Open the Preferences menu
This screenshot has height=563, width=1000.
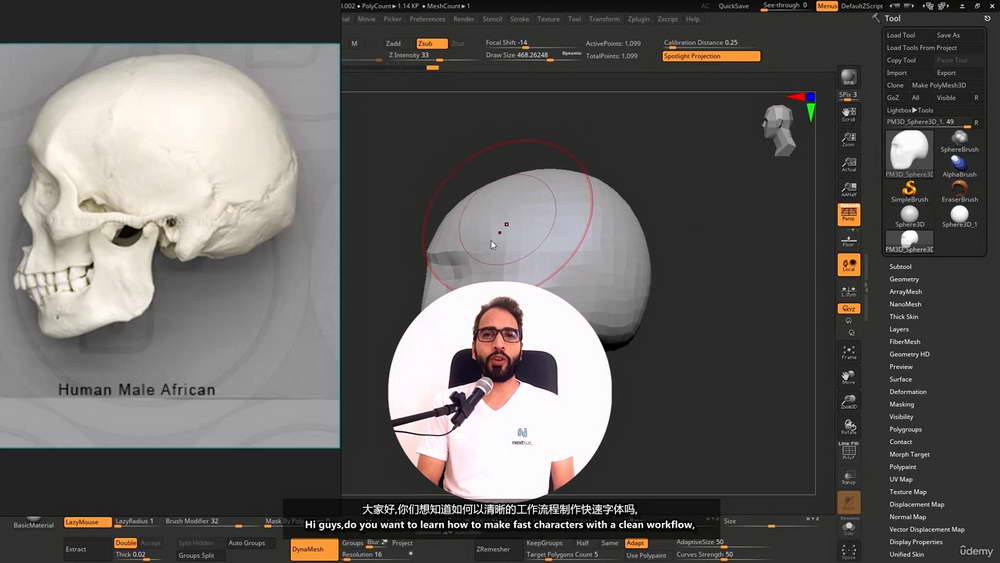click(x=427, y=19)
